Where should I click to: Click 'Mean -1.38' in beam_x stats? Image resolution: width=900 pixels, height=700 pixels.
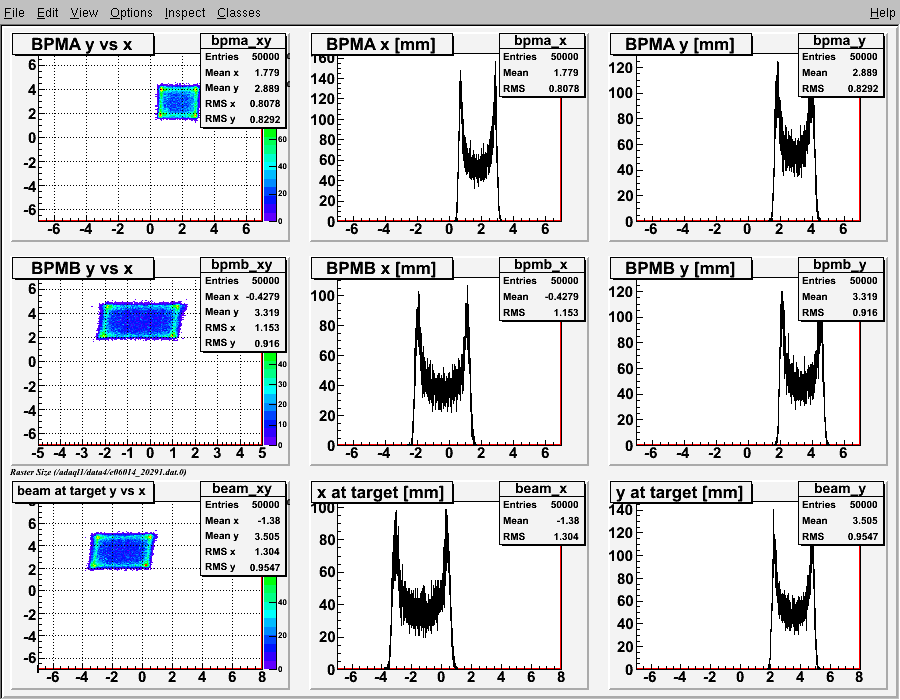[542, 520]
